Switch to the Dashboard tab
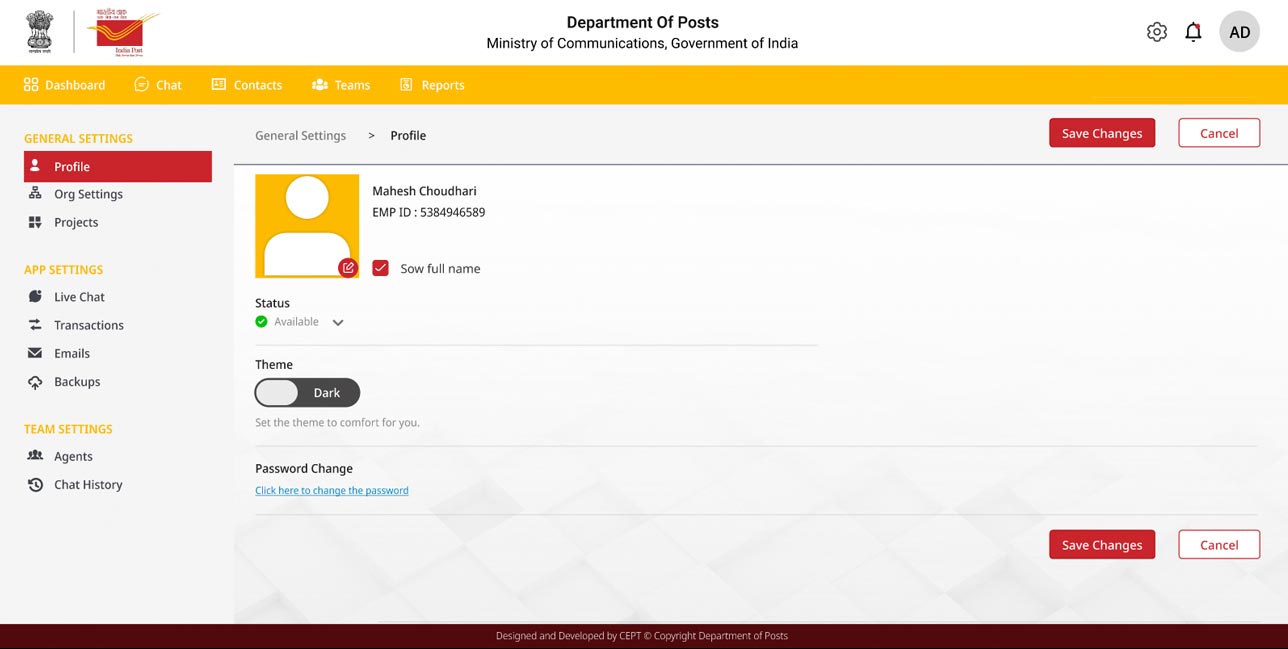 pyautogui.click(x=65, y=85)
